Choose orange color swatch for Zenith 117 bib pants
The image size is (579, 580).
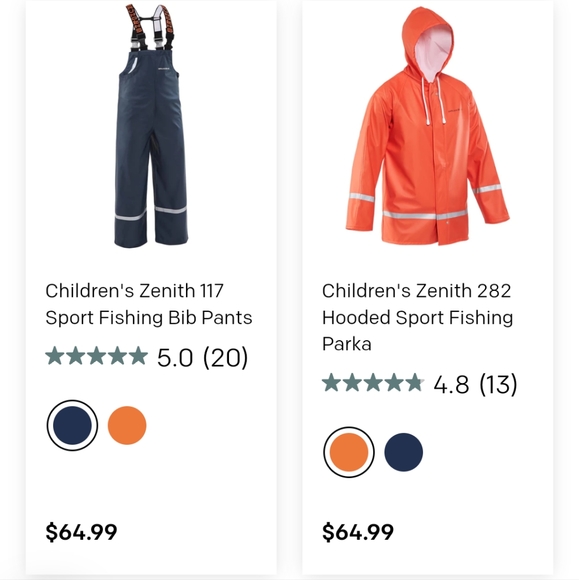(127, 425)
